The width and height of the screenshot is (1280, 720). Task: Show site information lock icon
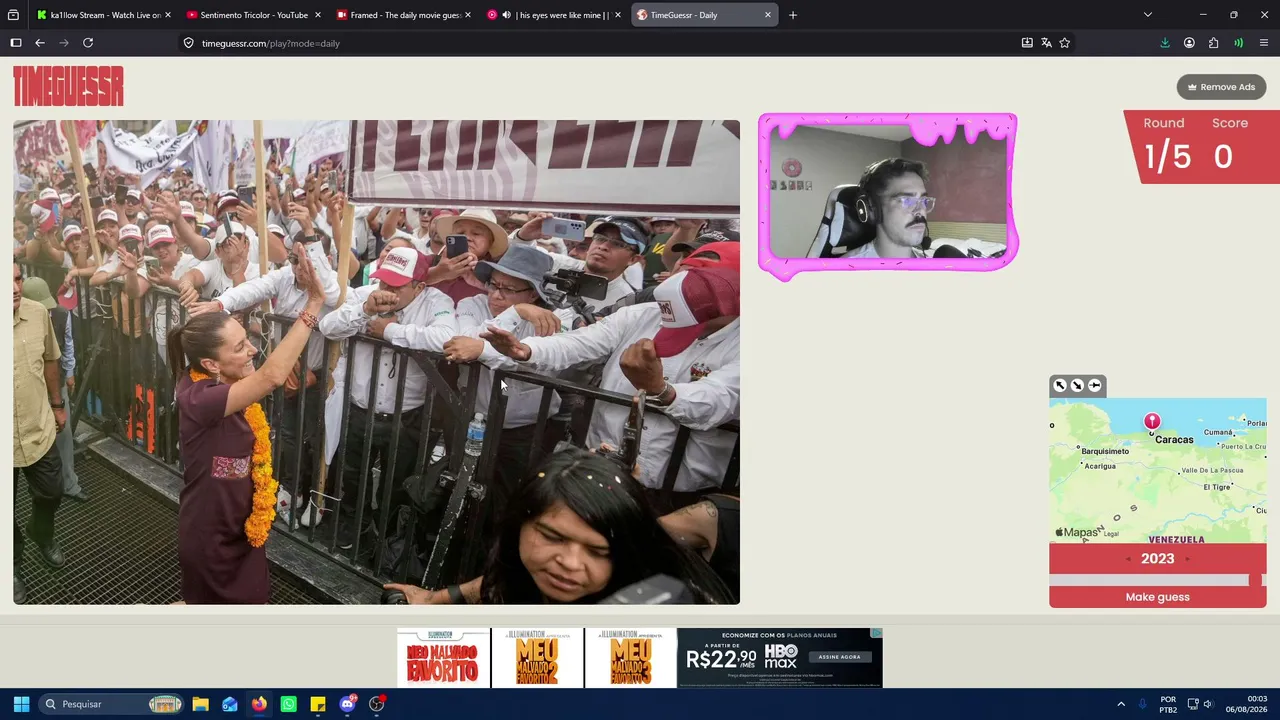click(188, 43)
